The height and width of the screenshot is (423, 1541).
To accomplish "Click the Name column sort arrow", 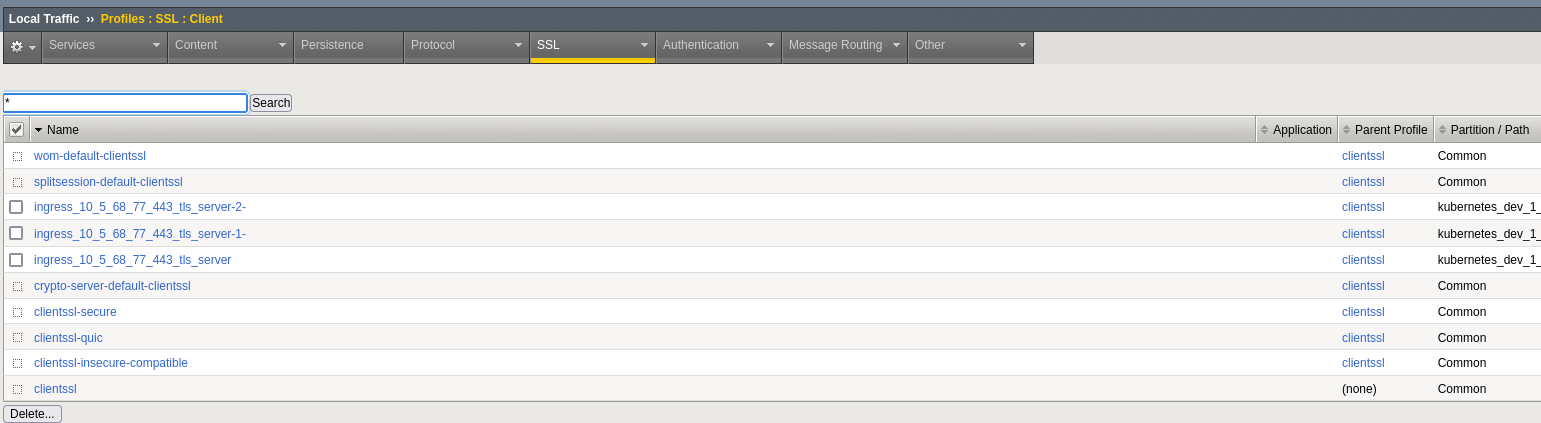I will point(38,130).
